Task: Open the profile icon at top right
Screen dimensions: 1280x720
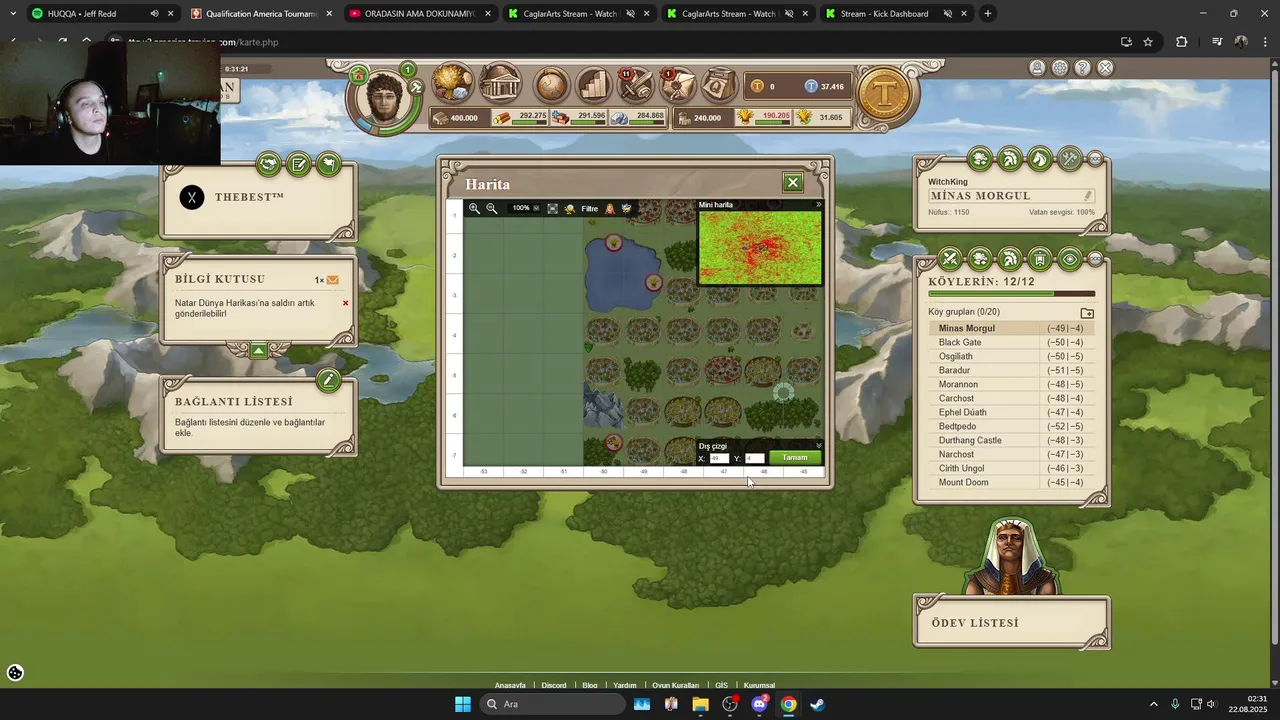Action: 1037,68
